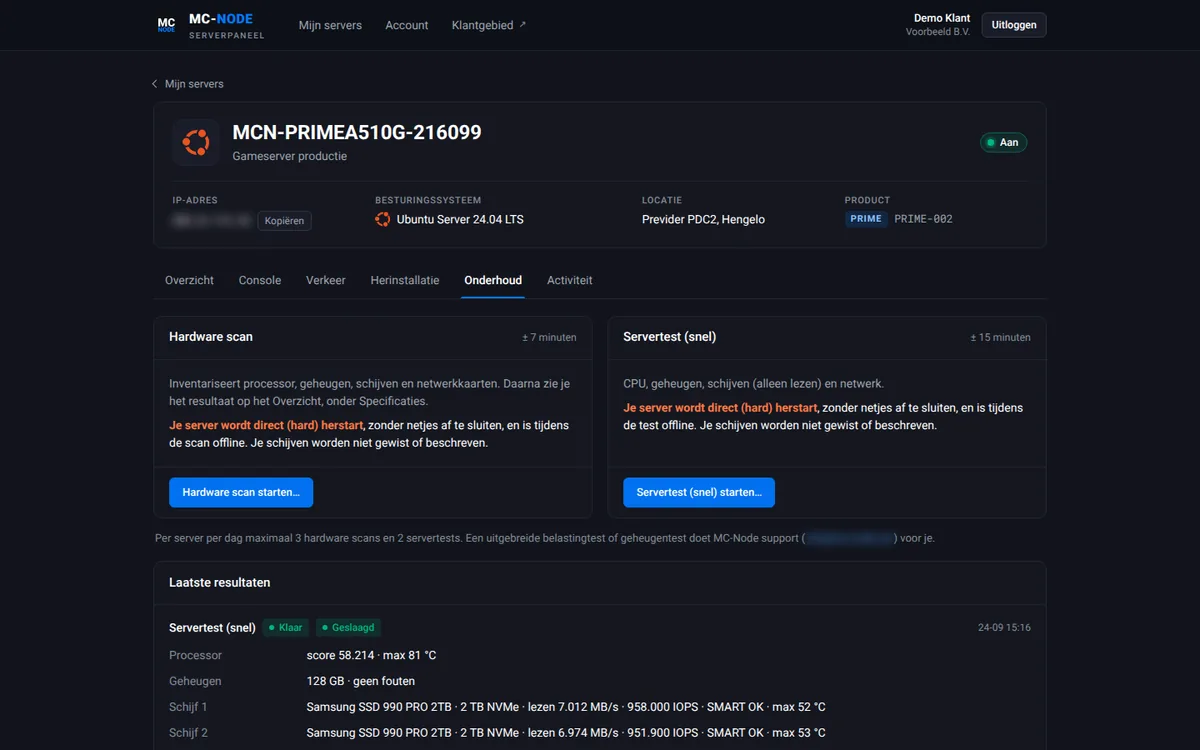Click the Hardware scan card title
The width and height of the screenshot is (1200, 750).
[211, 337]
